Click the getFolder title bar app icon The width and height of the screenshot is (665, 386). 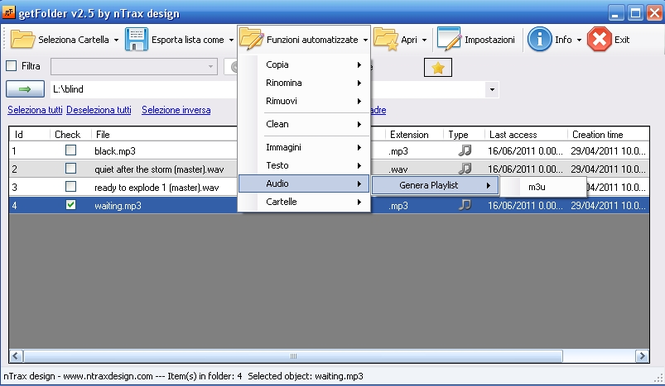pos(8,12)
